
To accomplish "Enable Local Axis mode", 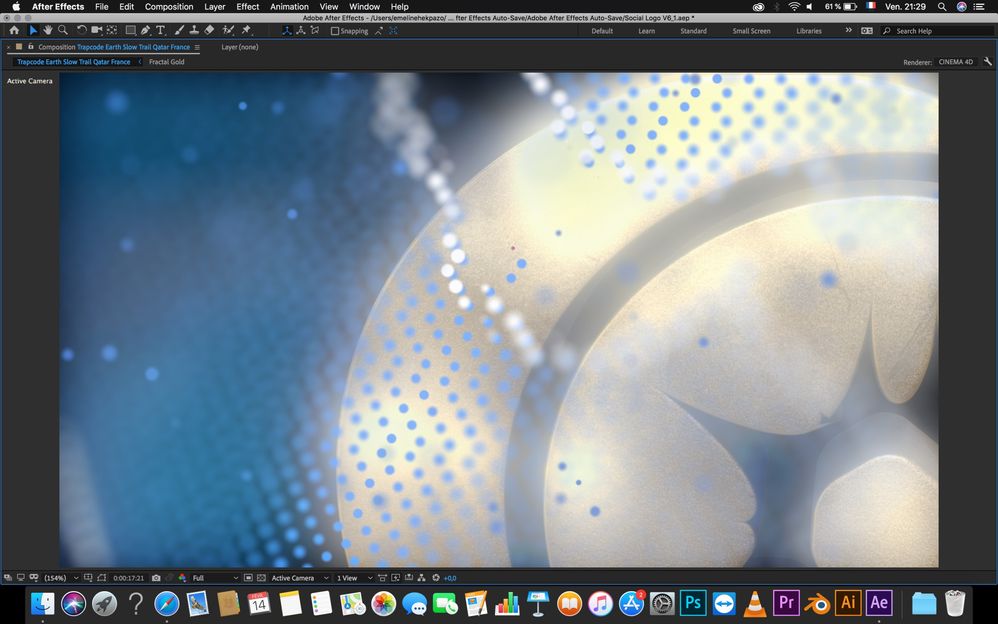I will 287,31.
